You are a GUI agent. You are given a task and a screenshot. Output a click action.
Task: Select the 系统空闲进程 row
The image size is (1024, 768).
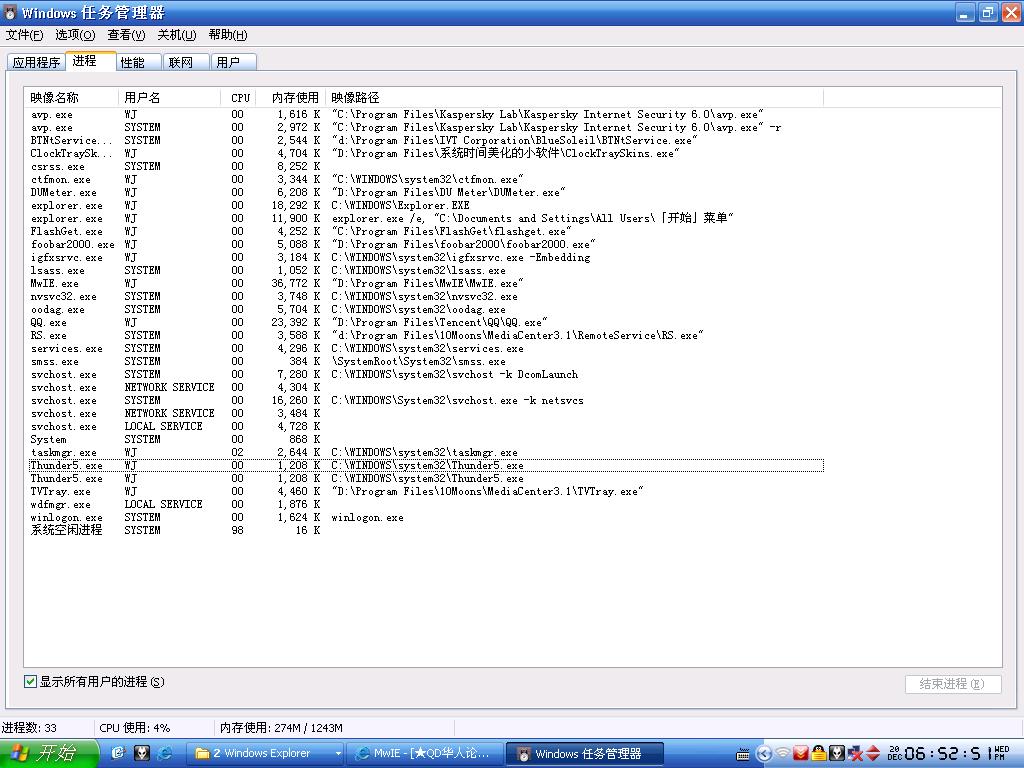coord(426,530)
